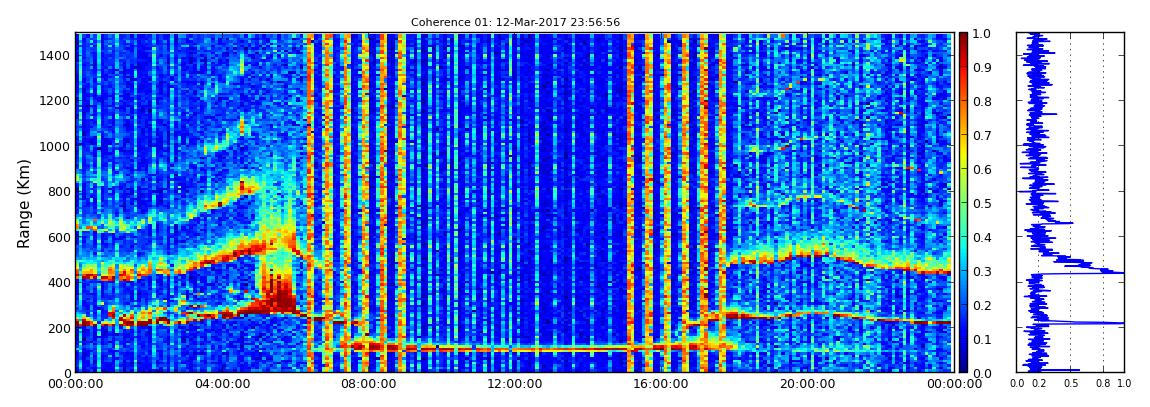Pick the 20:00:00 time tick label
The height and width of the screenshot is (407, 1150).
[x=805, y=384]
